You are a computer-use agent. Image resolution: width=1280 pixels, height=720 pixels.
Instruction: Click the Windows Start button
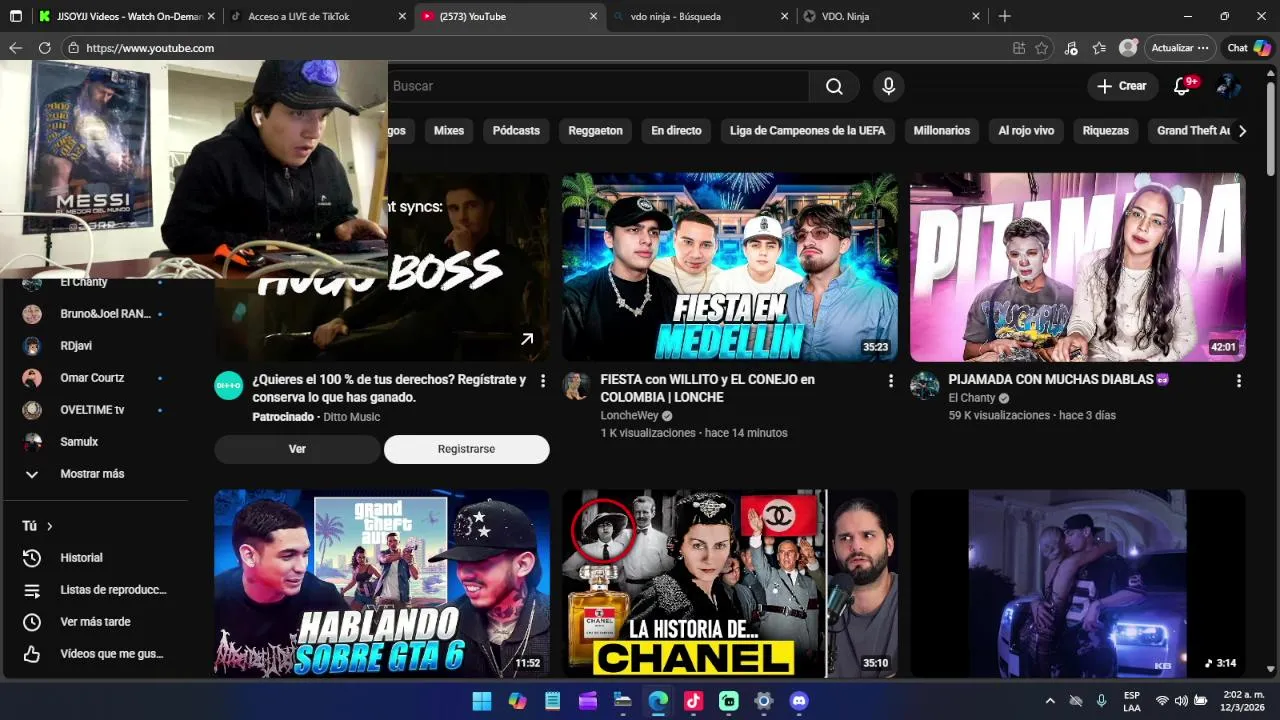(x=481, y=701)
